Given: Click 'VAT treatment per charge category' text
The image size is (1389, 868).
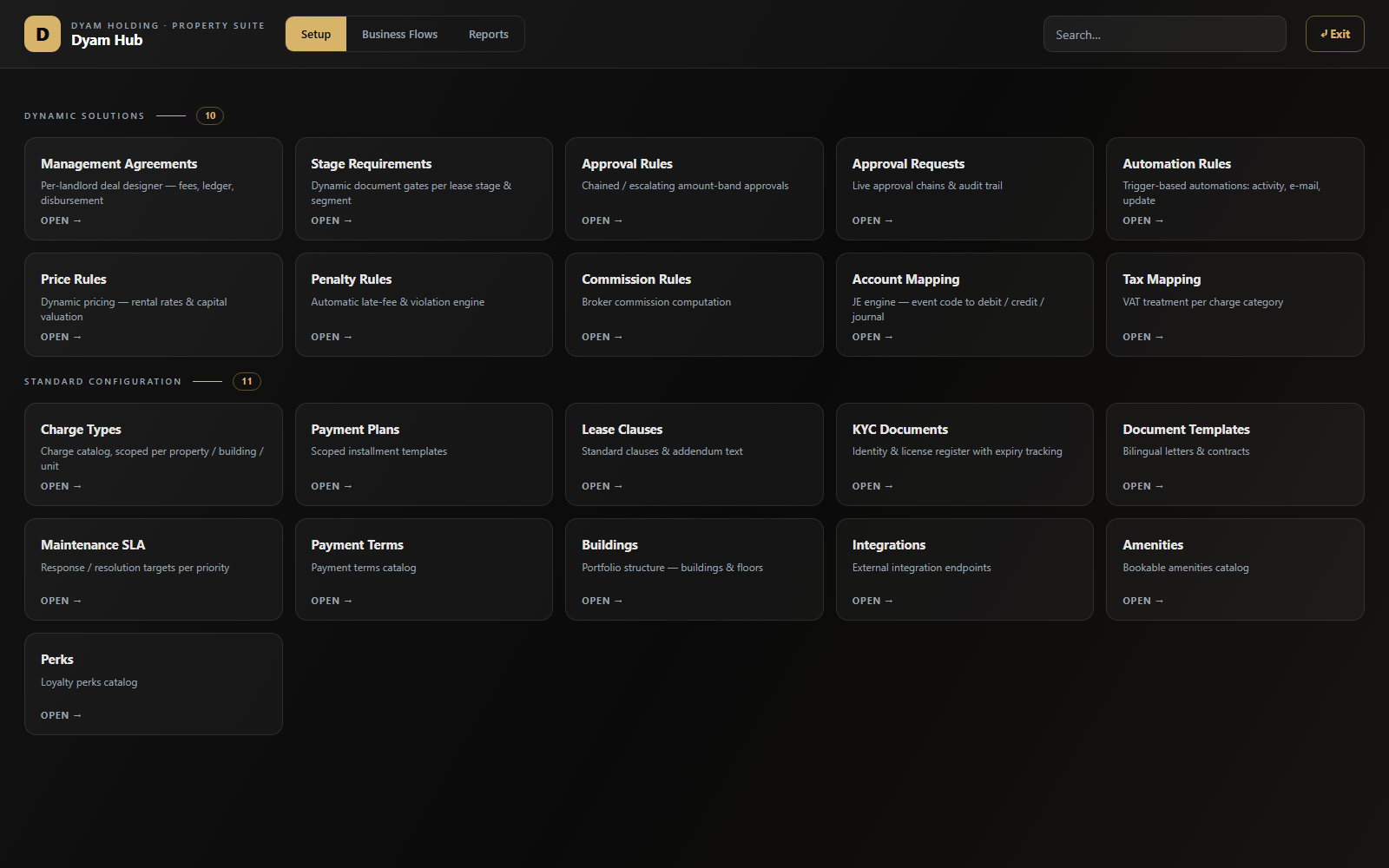Looking at the screenshot, I should pyautogui.click(x=1202, y=302).
